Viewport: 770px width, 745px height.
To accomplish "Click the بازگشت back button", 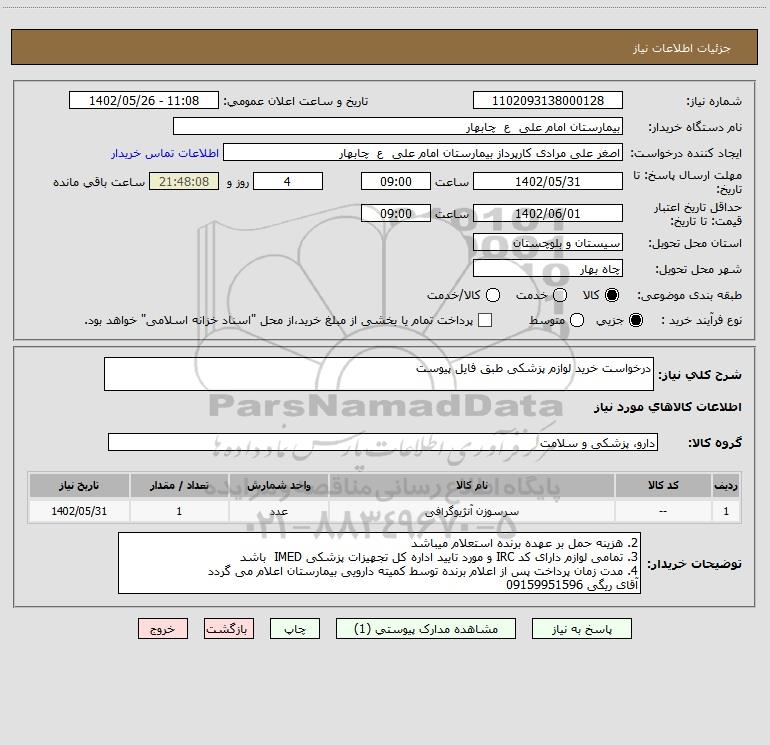I will [x=229, y=629].
